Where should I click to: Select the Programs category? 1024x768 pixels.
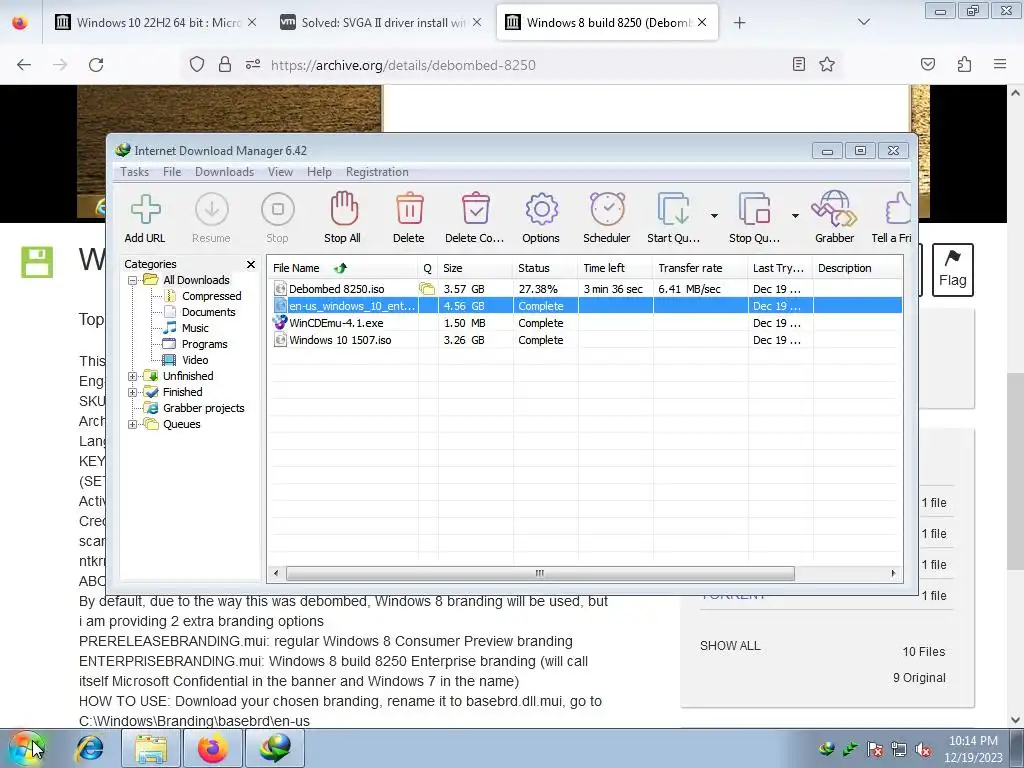(x=196, y=344)
